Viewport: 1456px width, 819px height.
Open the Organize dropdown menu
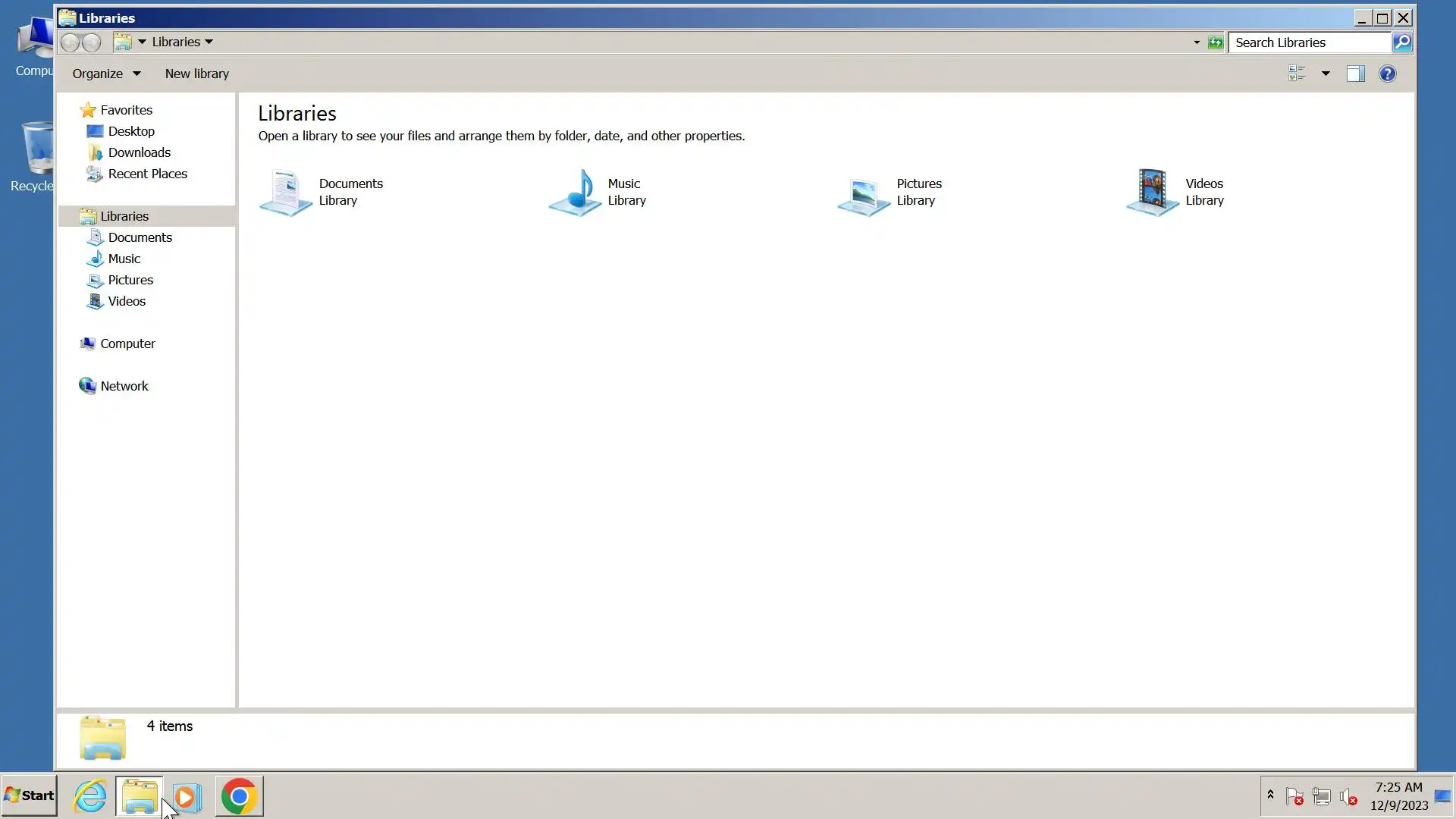tap(106, 74)
